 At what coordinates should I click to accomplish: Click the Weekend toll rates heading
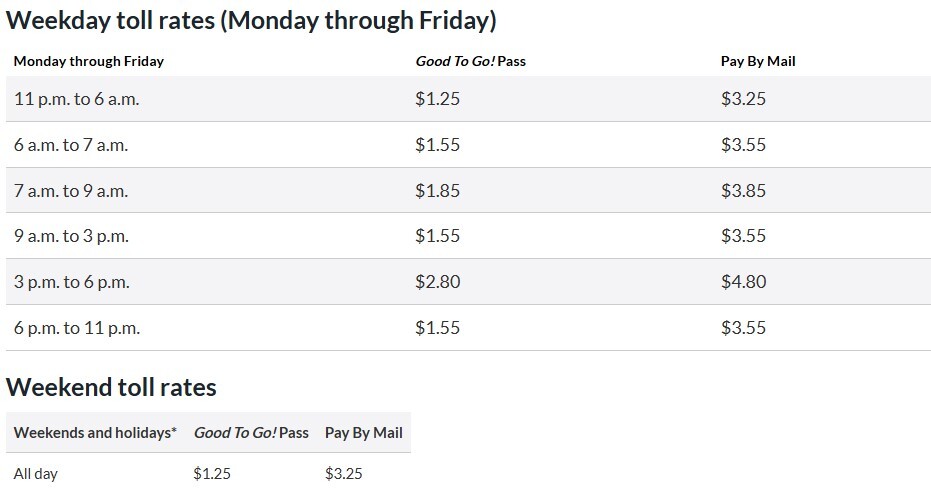(111, 387)
